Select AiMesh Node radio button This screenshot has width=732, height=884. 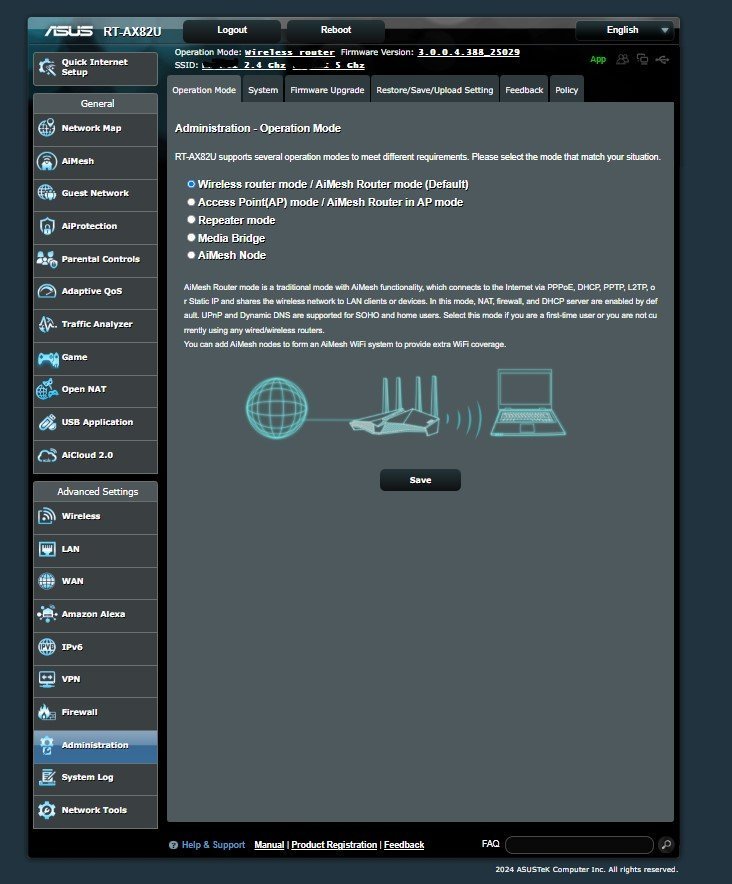coord(191,255)
